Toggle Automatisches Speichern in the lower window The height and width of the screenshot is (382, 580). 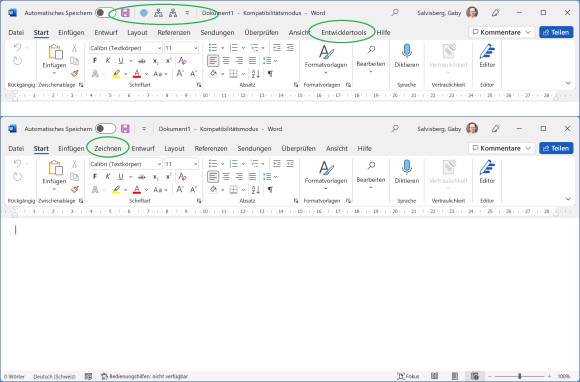coord(105,129)
